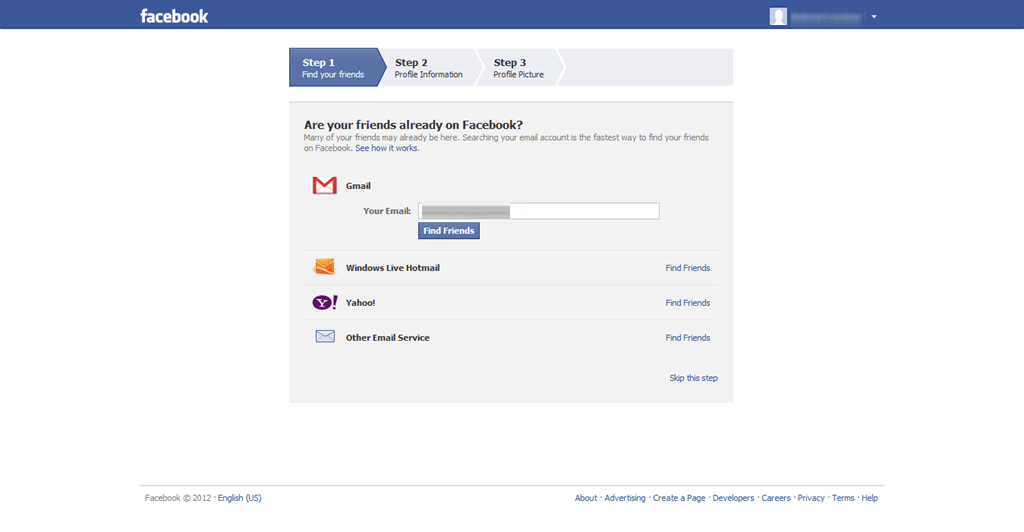
Task: Click the Other Email Service envelope icon
Action: pos(325,336)
